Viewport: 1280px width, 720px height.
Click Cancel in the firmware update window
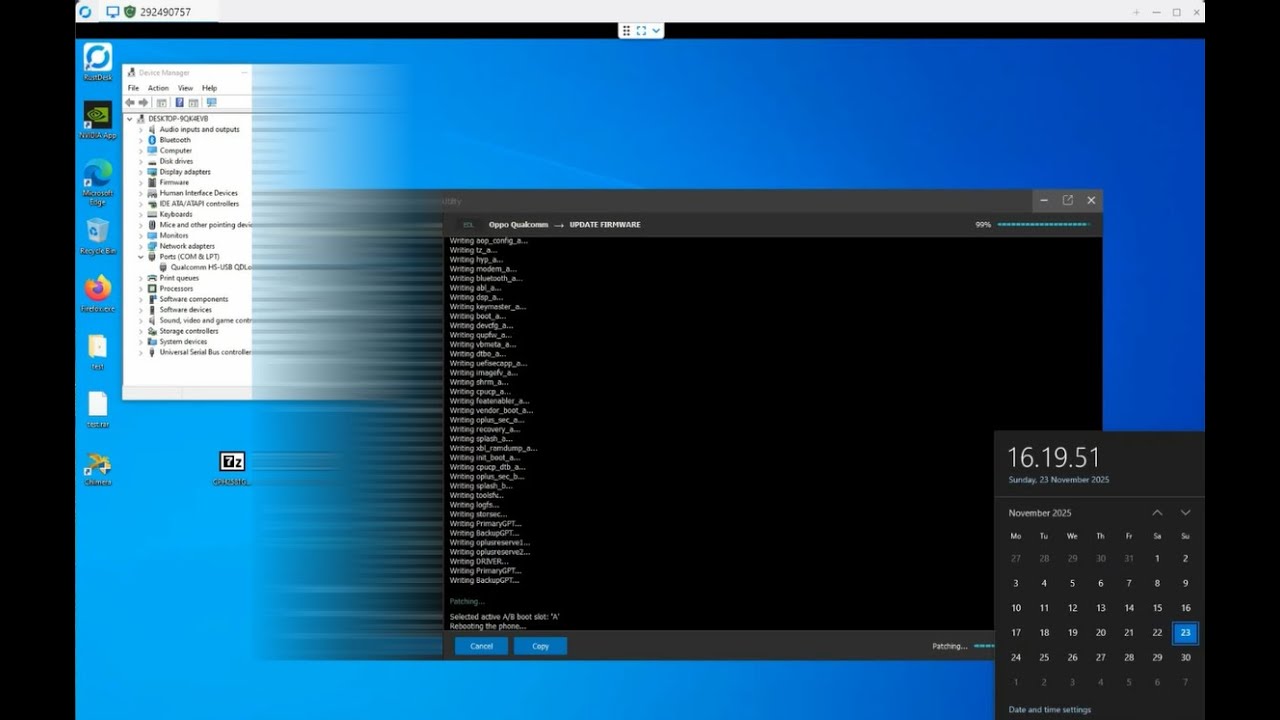(482, 646)
